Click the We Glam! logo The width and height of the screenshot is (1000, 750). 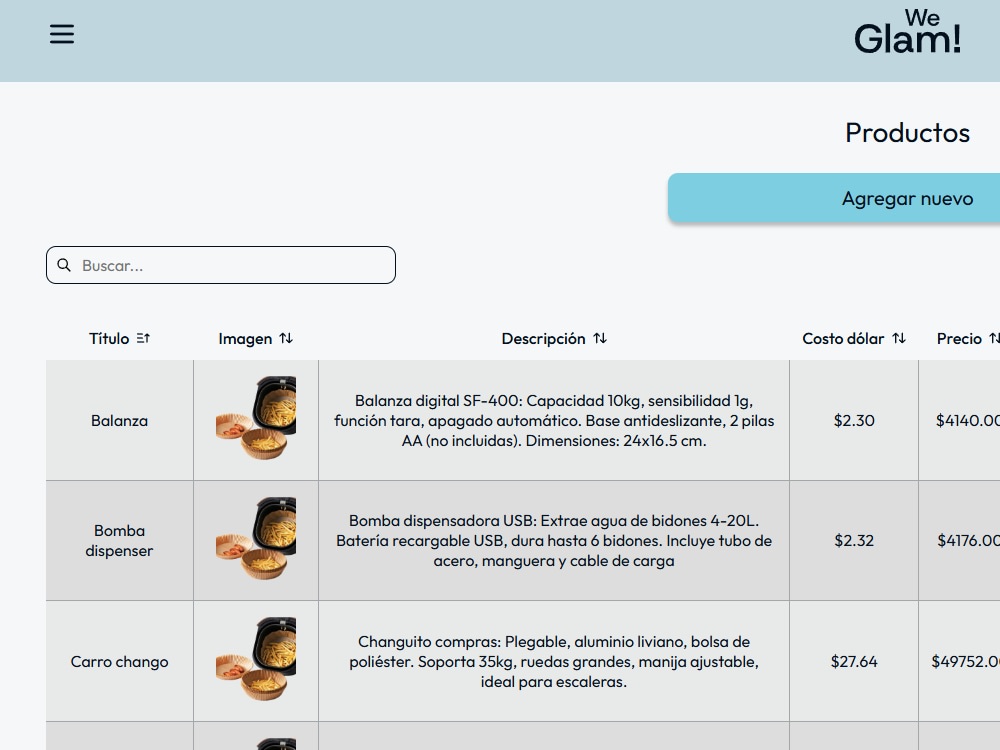(x=908, y=32)
